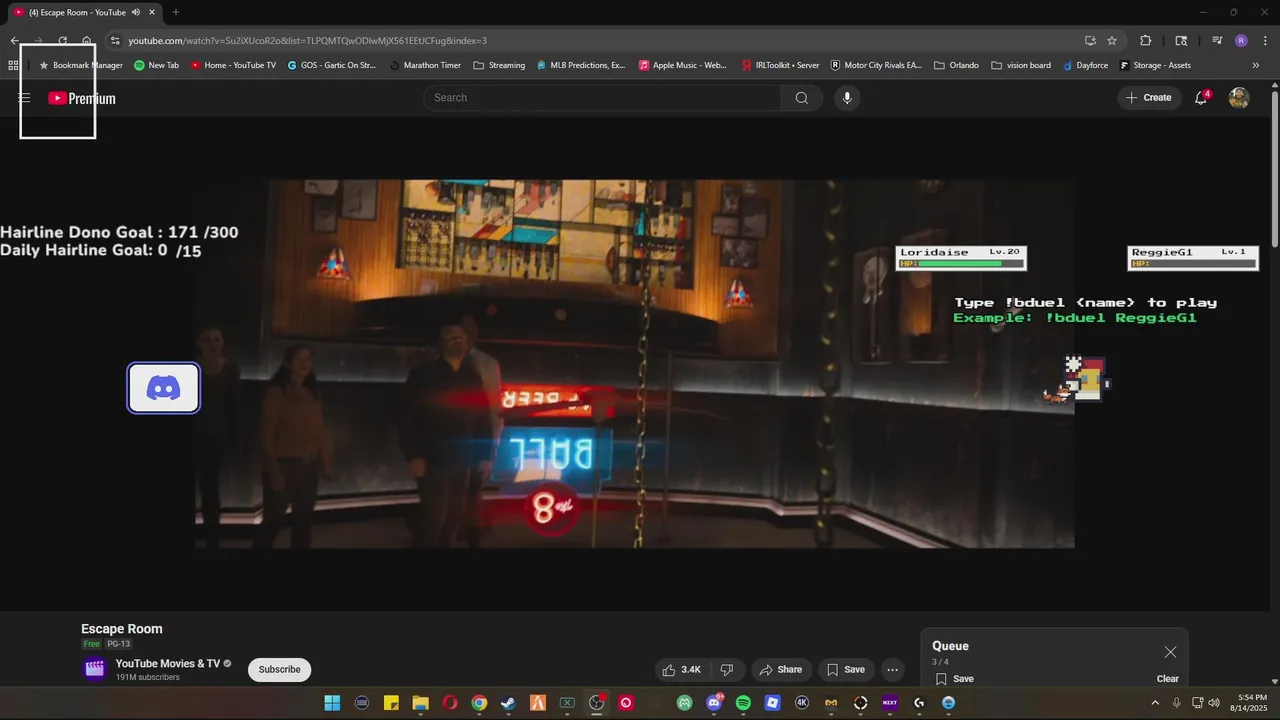The width and height of the screenshot is (1280, 720).
Task: Open the Orlando bookmarks folder
Action: click(x=956, y=65)
